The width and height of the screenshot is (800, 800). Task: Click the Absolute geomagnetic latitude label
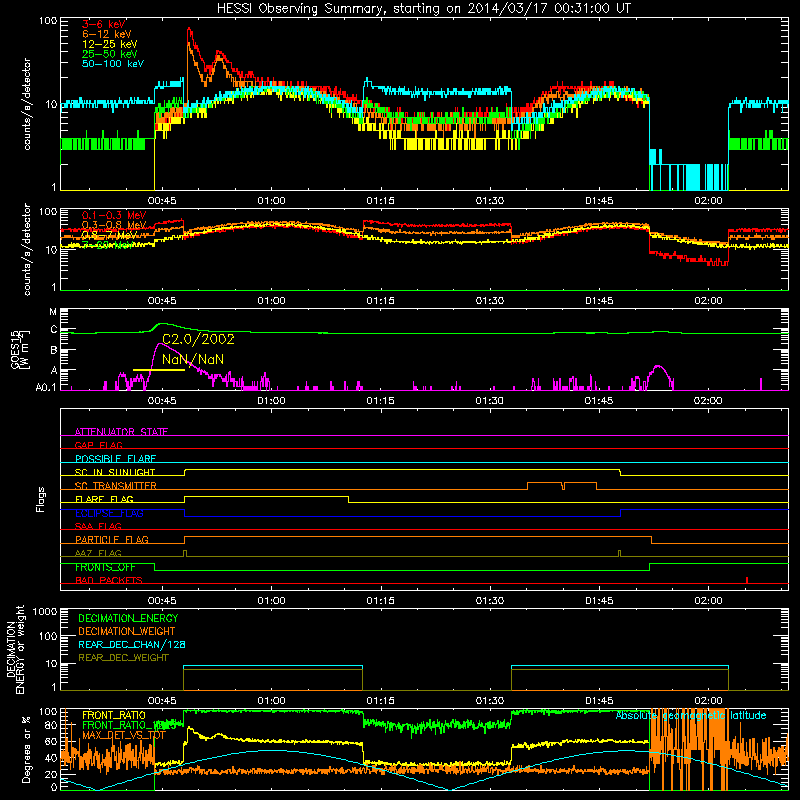pyautogui.click(x=691, y=716)
